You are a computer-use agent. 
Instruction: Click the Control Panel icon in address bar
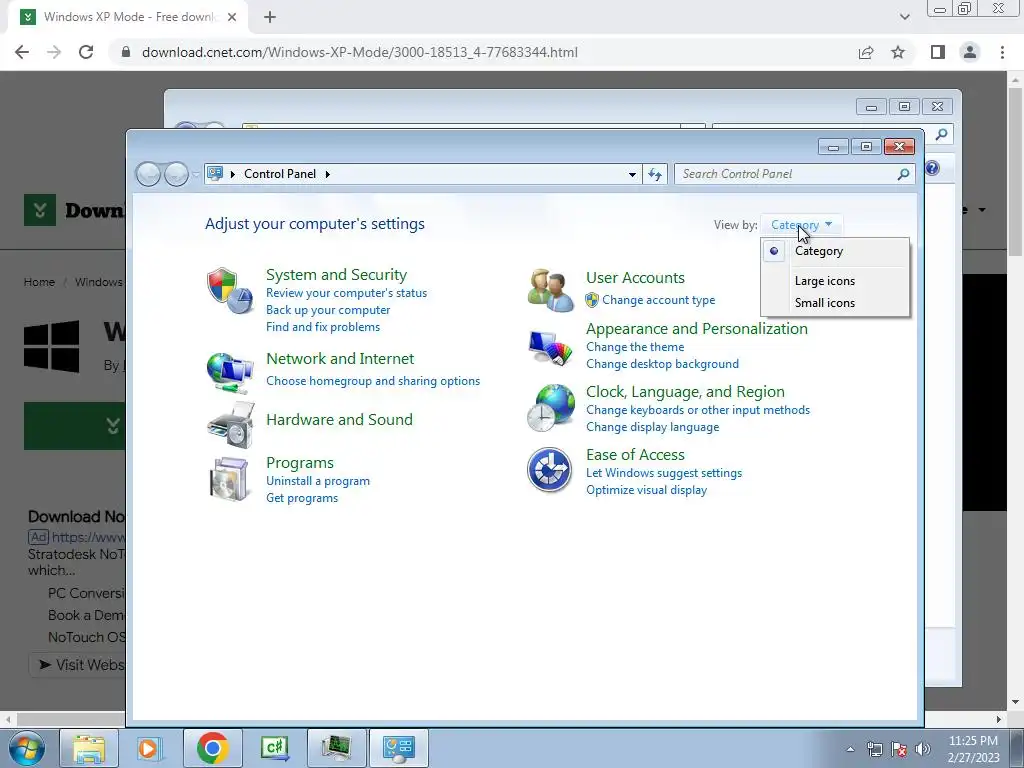(215, 174)
